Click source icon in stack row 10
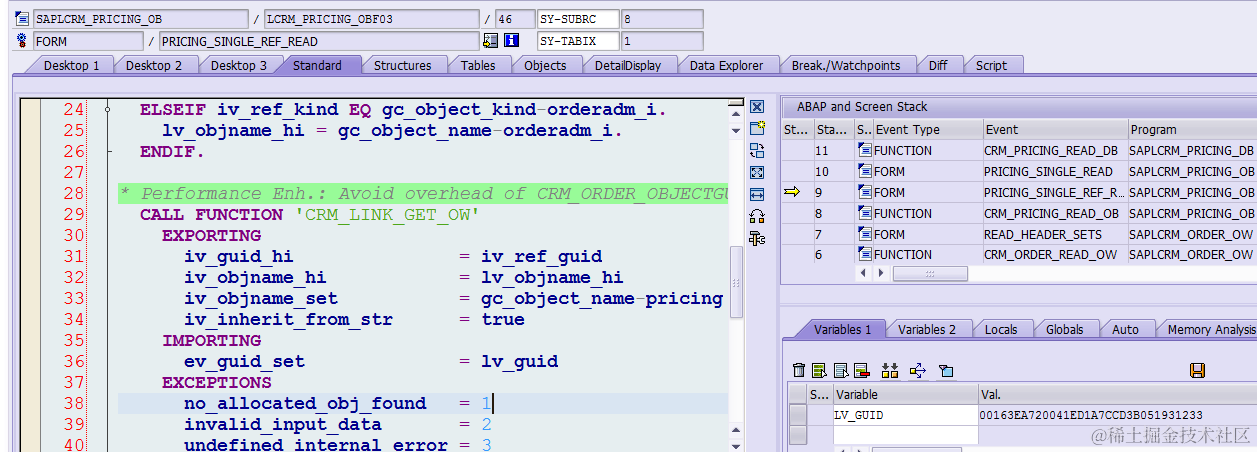The image size is (1257, 452). pos(864,171)
